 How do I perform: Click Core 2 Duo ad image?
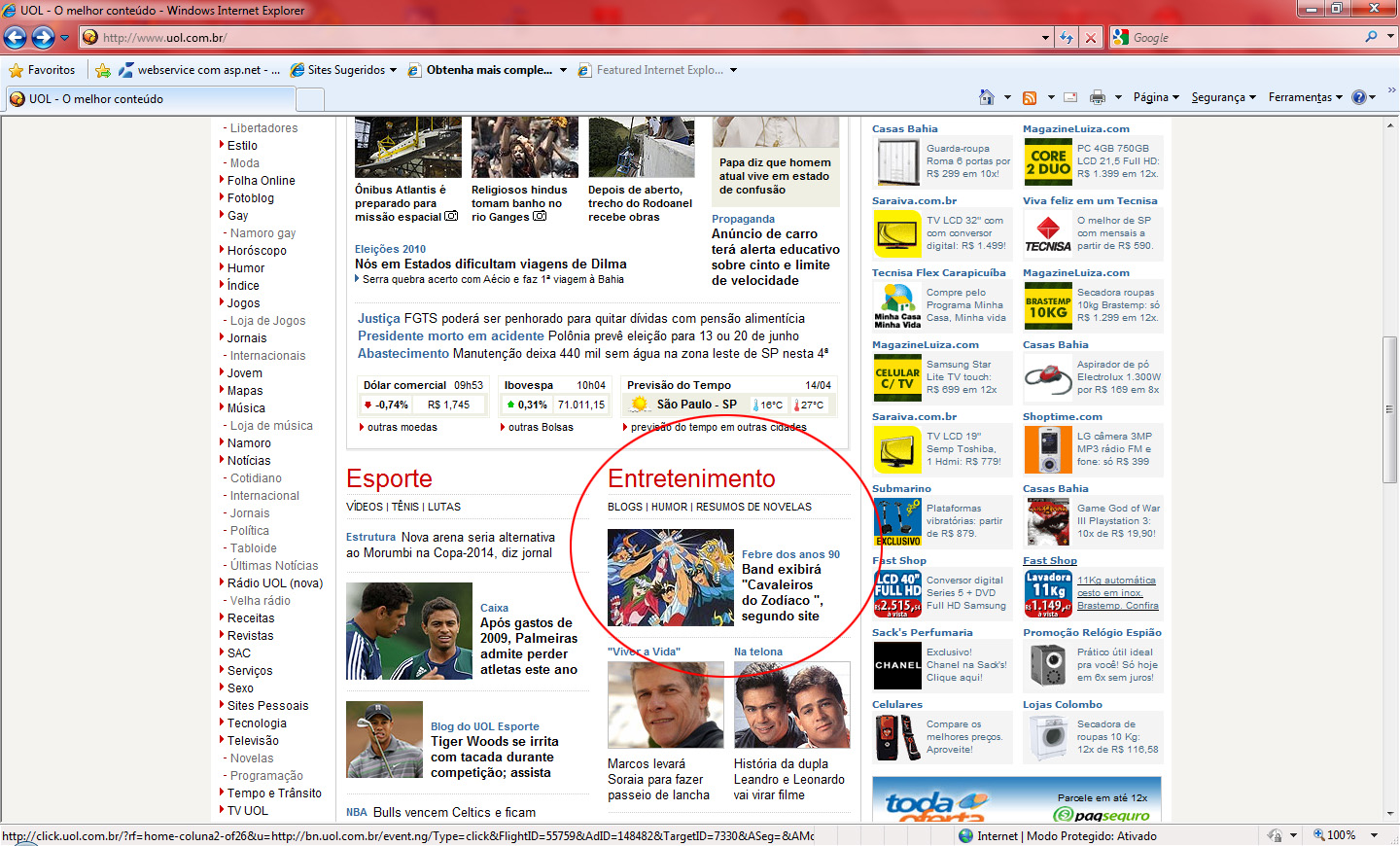tap(1048, 161)
